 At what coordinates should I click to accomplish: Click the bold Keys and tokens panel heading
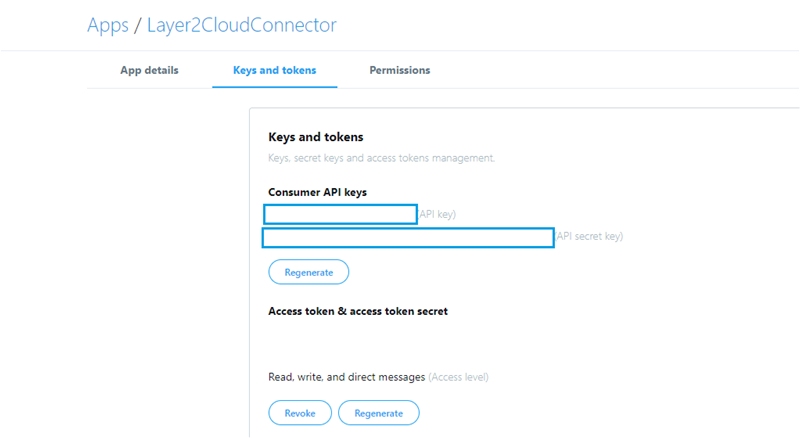click(x=315, y=136)
